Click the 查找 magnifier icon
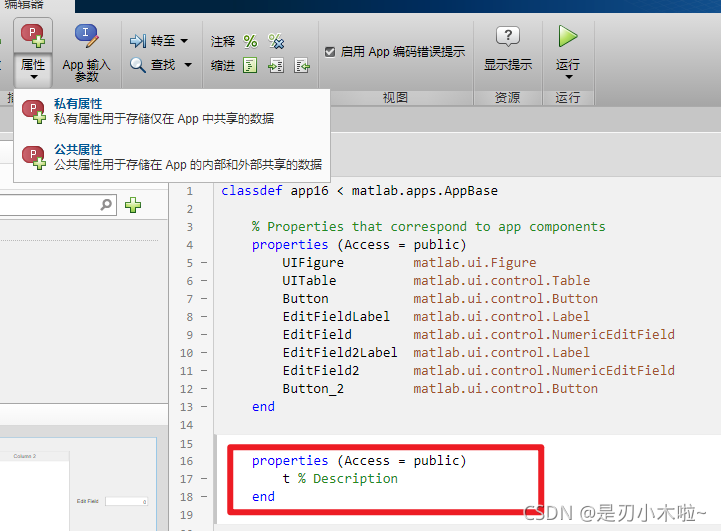 [x=137, y=65]
